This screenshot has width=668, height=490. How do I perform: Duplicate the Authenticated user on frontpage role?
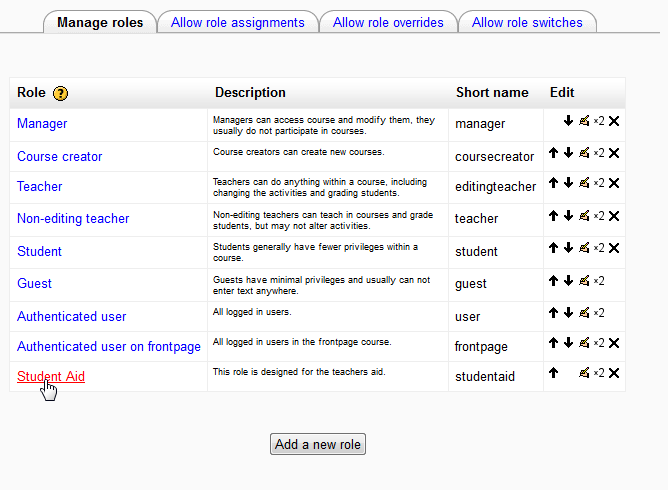click(599, 343)
